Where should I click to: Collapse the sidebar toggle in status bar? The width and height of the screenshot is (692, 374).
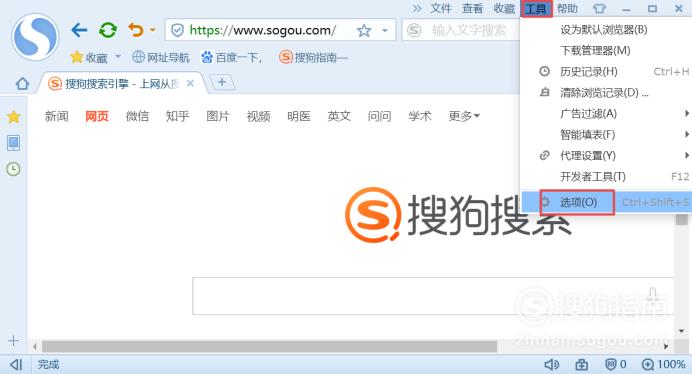pos(16,364)
